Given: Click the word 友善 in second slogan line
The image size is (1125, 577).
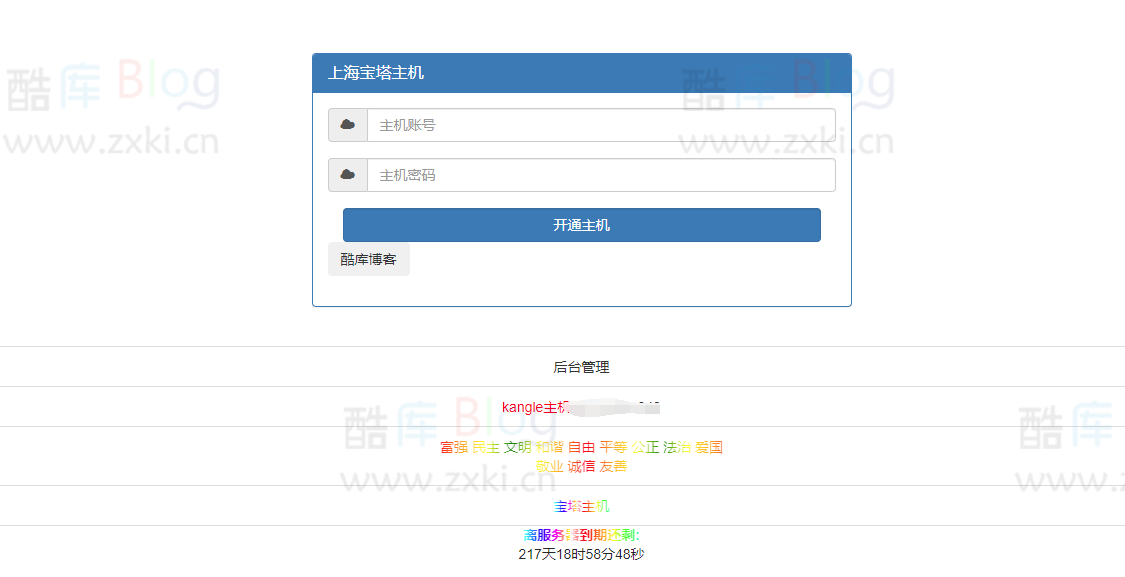Looking at the screenshot, I should point(613,466).
